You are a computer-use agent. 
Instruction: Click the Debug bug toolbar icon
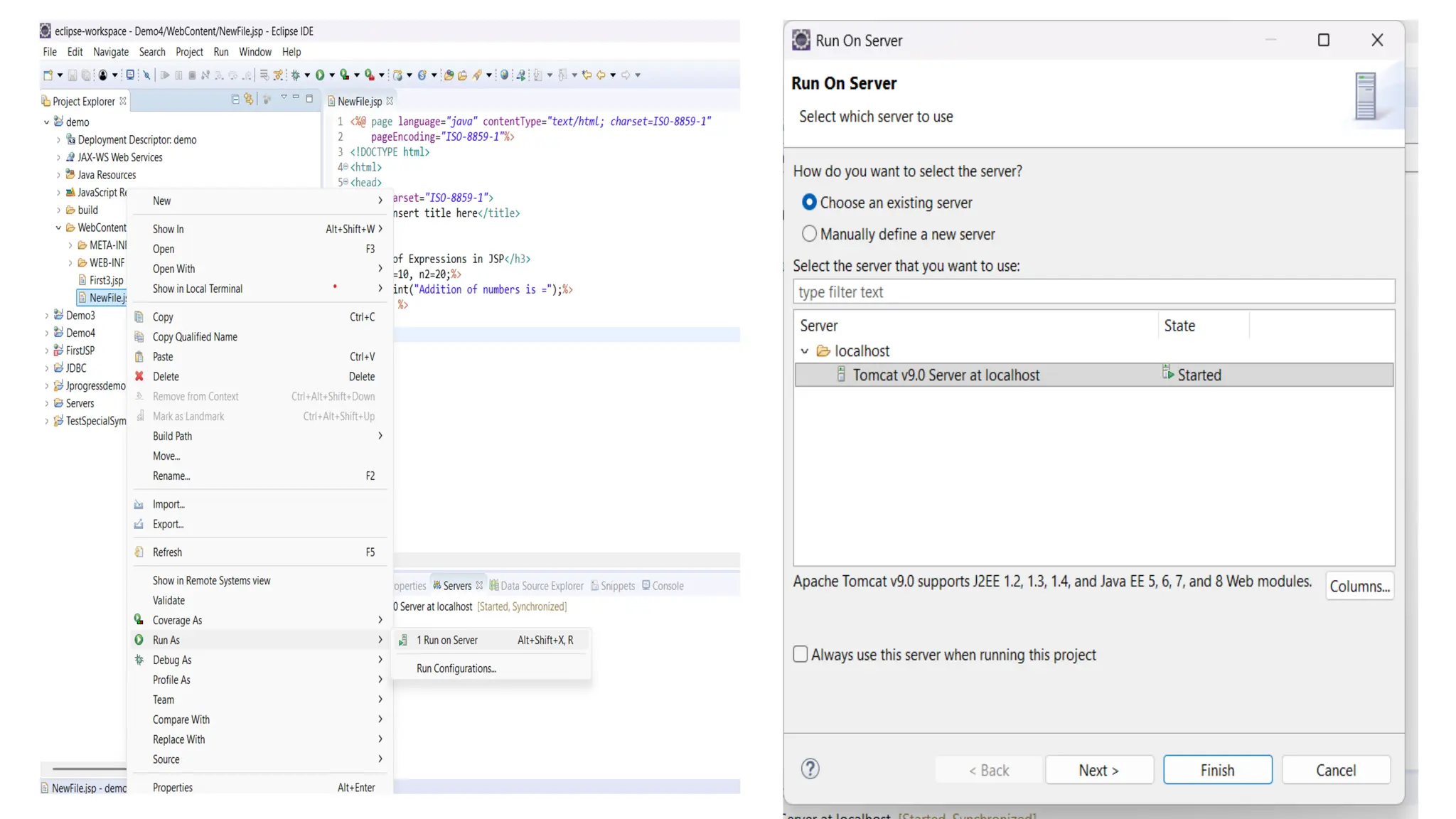tap(296, 75)
